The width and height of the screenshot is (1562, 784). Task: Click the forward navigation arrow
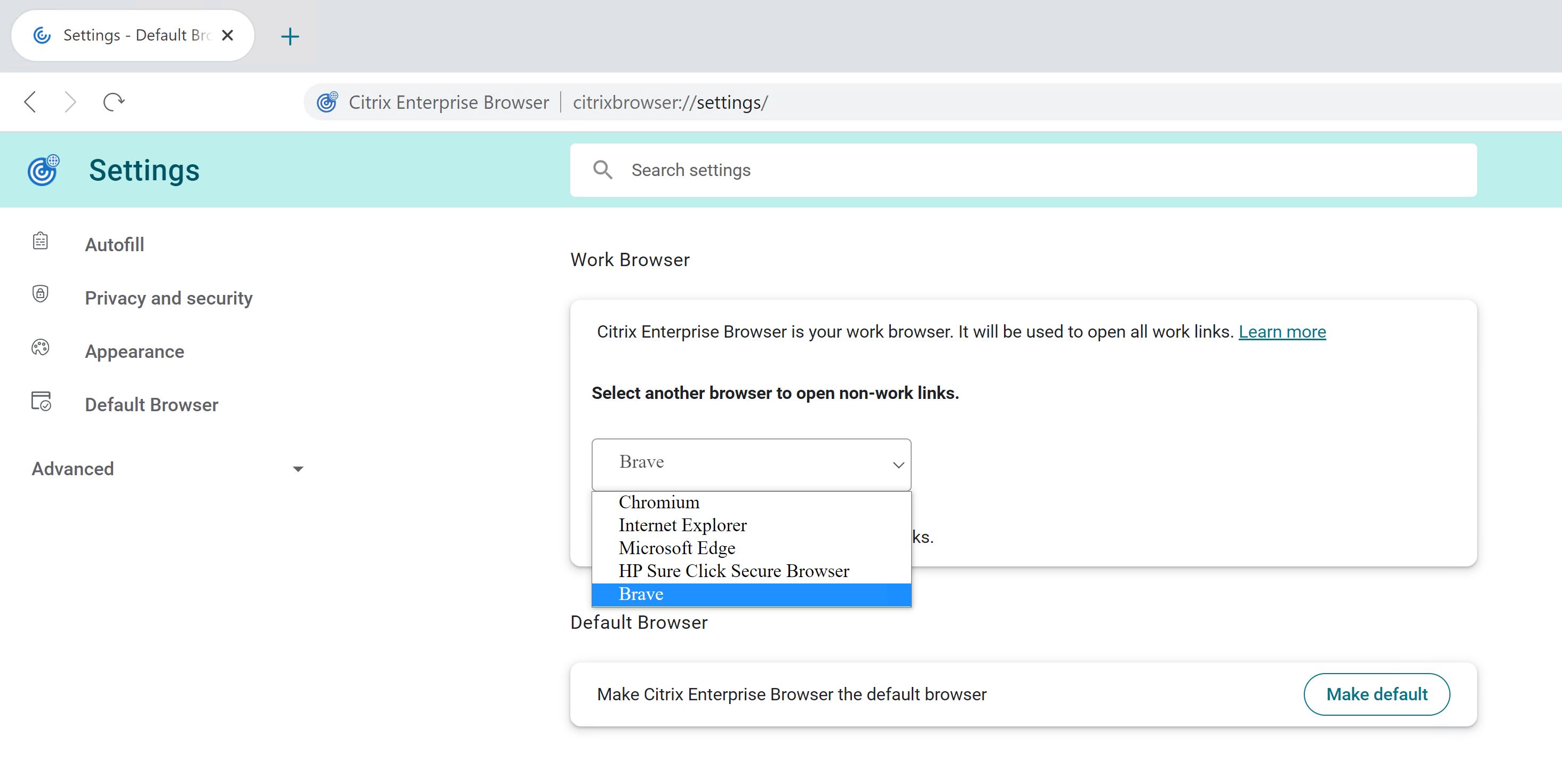coord(70,102)
